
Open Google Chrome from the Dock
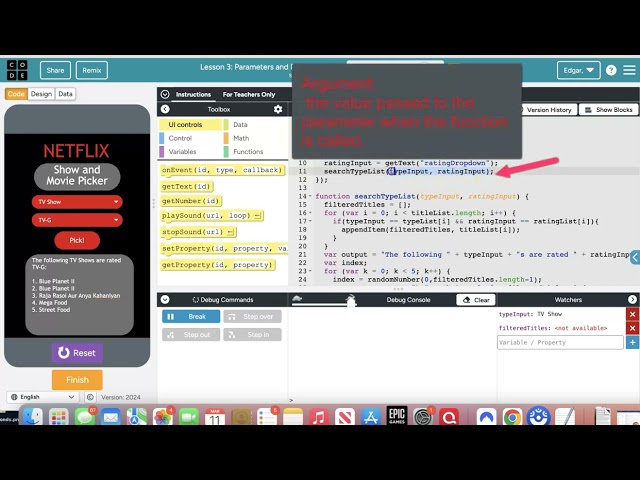(x=513, y=417)
